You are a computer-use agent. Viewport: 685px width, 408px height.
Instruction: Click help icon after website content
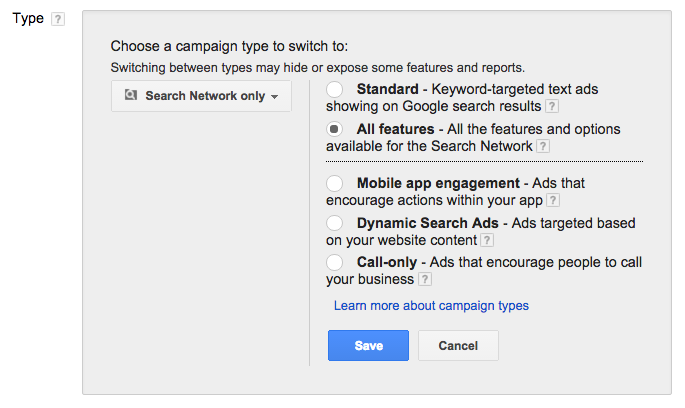coord(487,240)
